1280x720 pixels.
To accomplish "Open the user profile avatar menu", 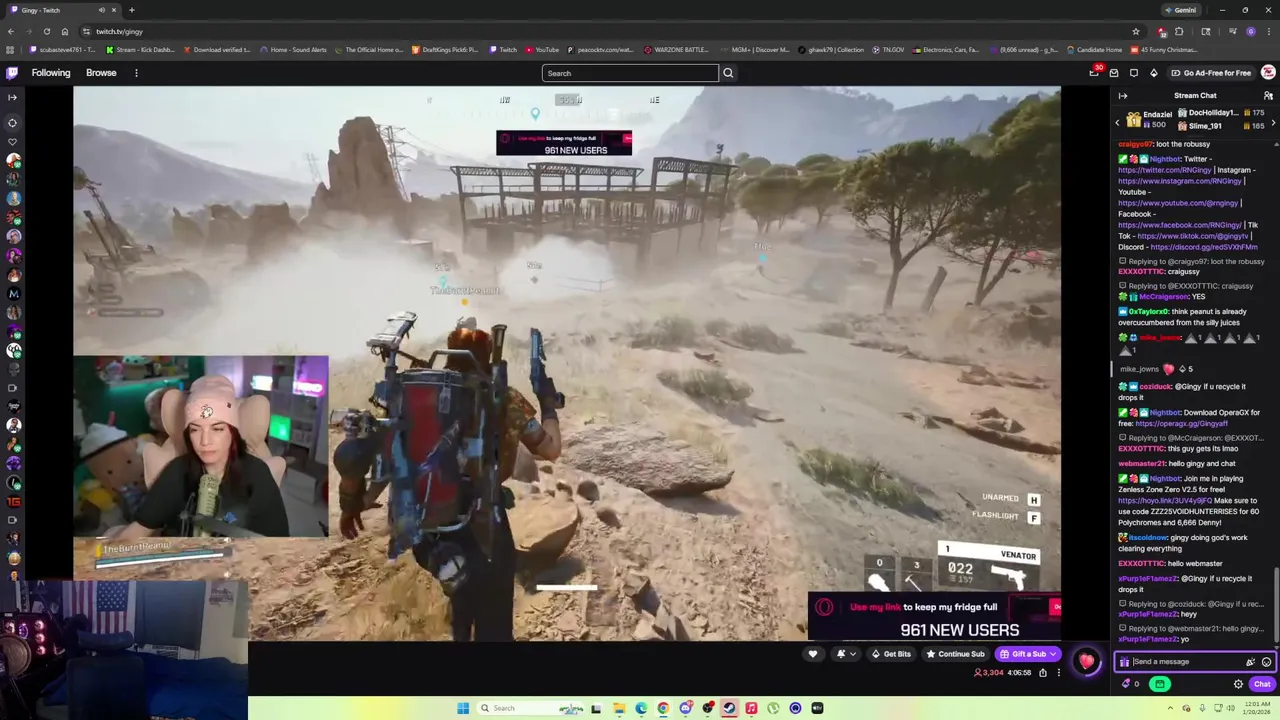I will (1268, 73).
